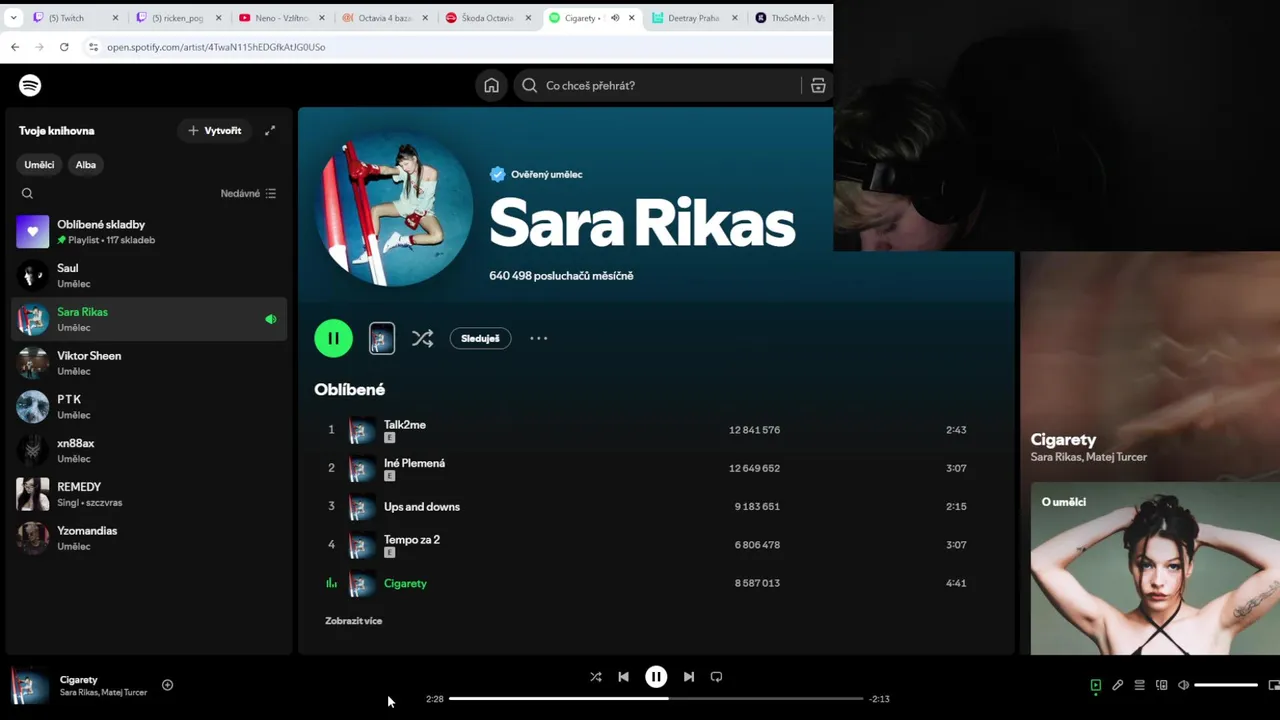Skip to the previous track
The width and height of the screenshot is (1280, 720).
[x=623, y=677]
